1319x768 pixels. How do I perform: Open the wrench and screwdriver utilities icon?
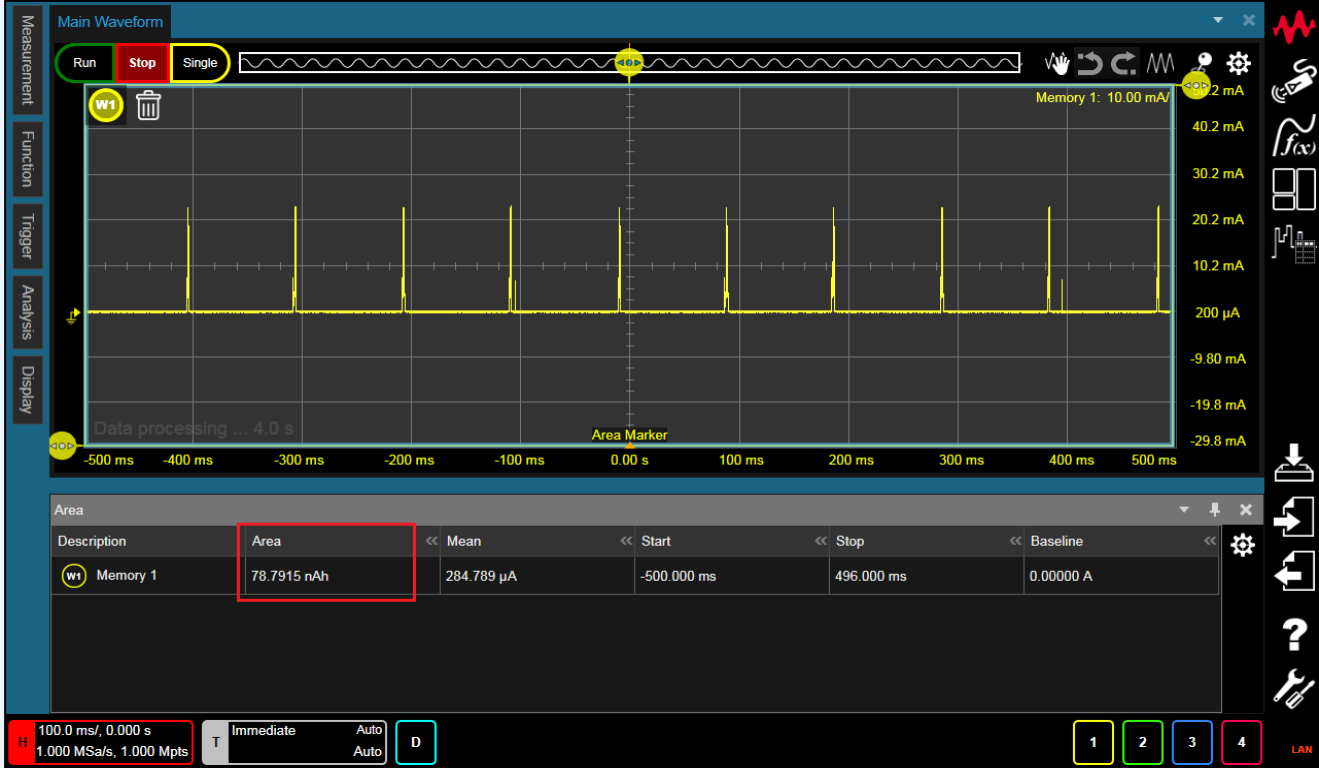point(1294,688)
